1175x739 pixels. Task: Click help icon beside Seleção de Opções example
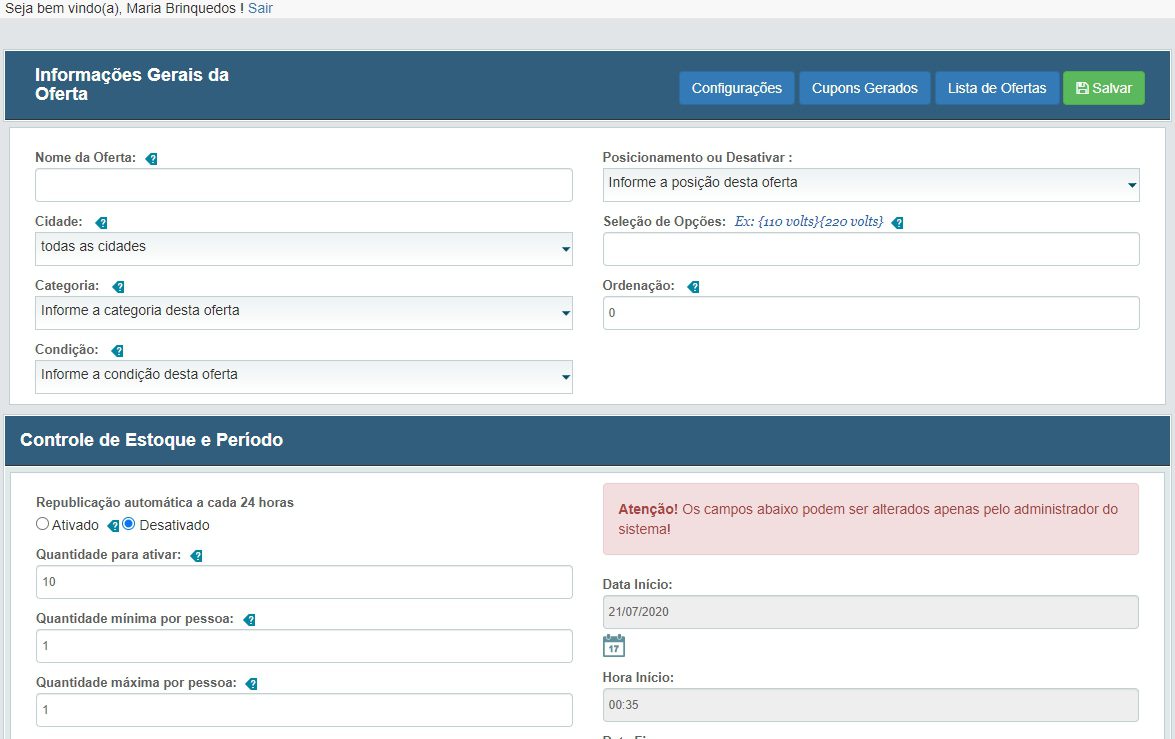pyautogui.click(x=898, y=223)
